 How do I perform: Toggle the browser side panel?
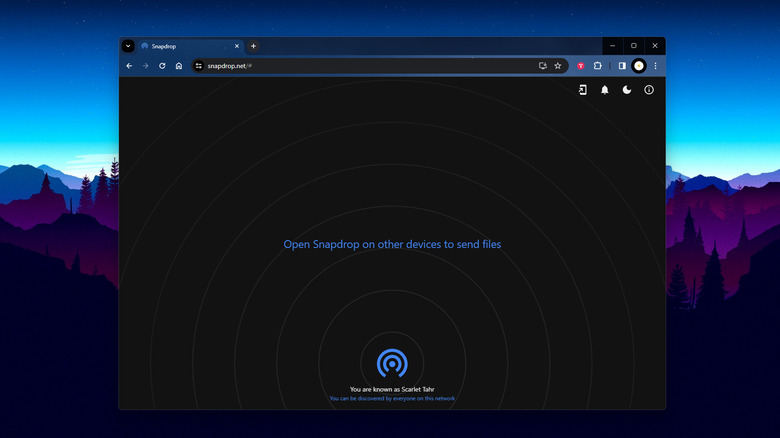tap(622, 66)
